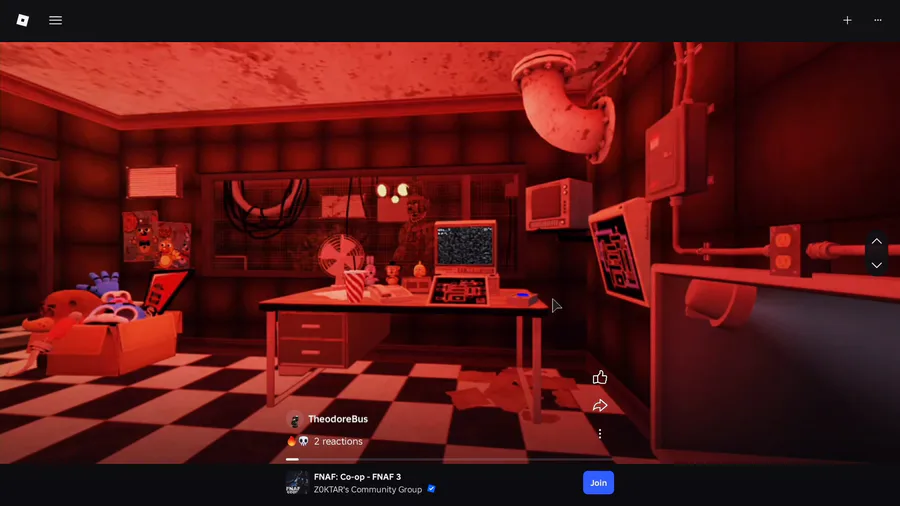The image size is (900, 506).
Task: Click the verified badge beside community group
Action: (431, 489)
